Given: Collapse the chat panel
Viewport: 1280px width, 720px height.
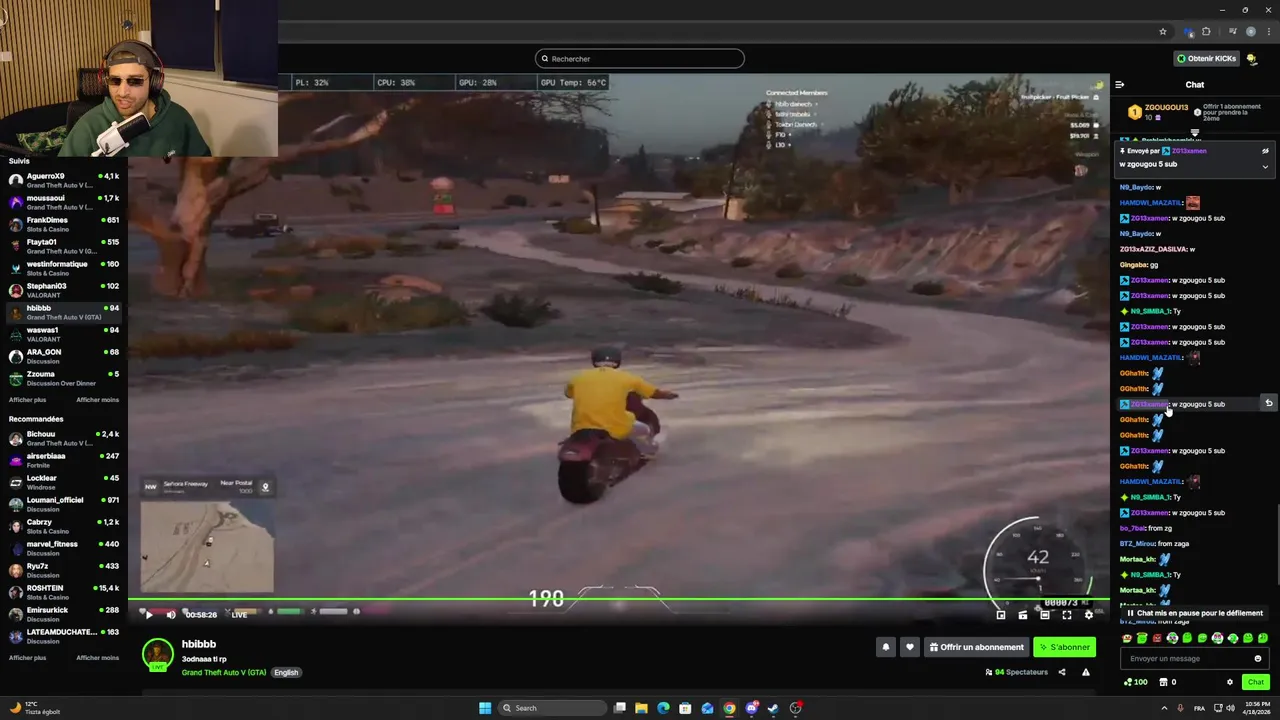Looking at the screenshot, I should tap(1120, 85).
